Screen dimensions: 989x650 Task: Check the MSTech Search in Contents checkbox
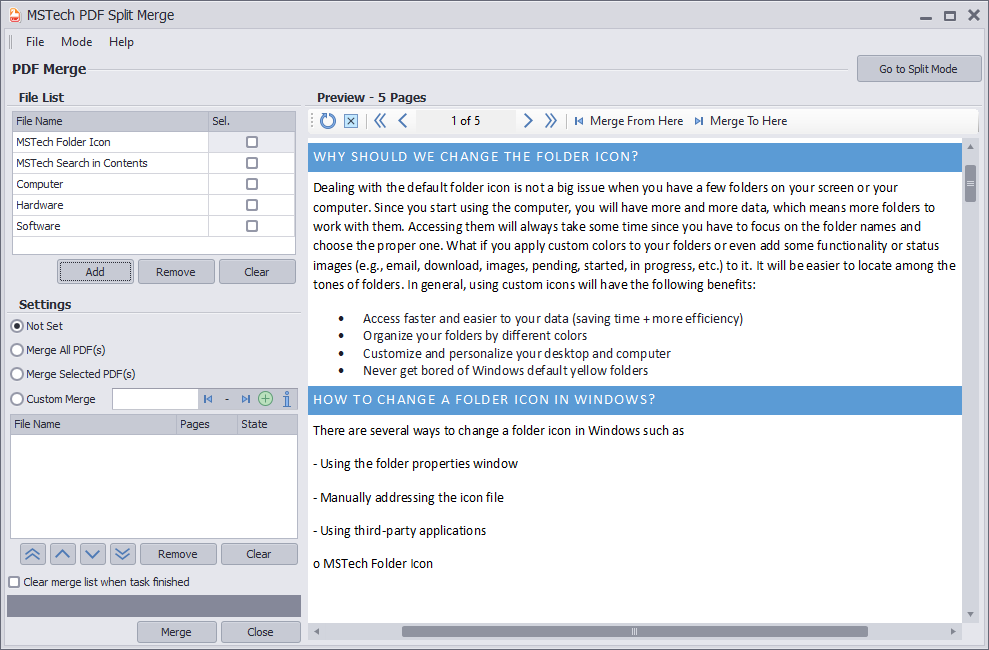coord(252,163)
